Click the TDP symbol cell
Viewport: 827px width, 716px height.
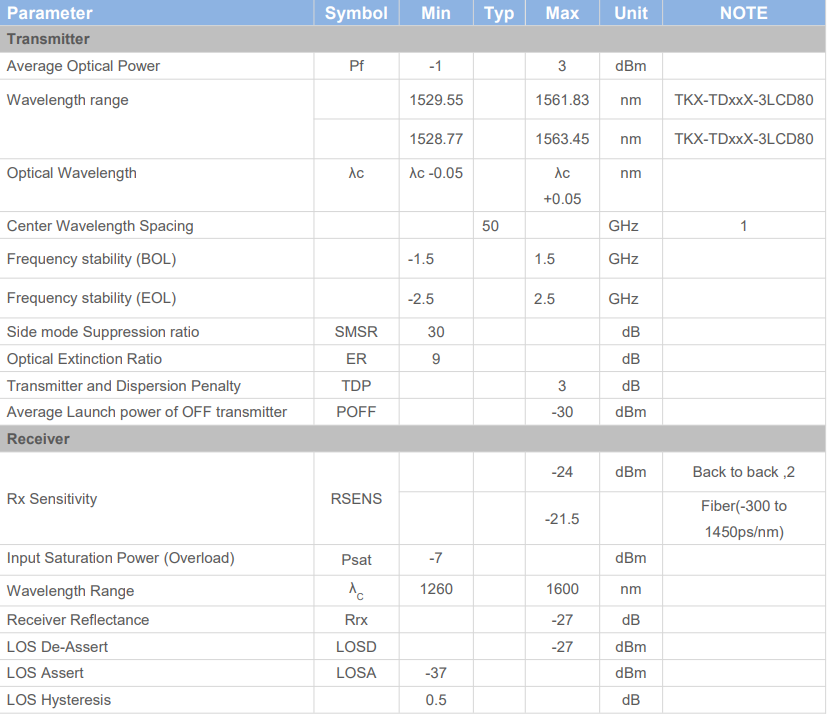pyautogui.click(x=356, y=386)
